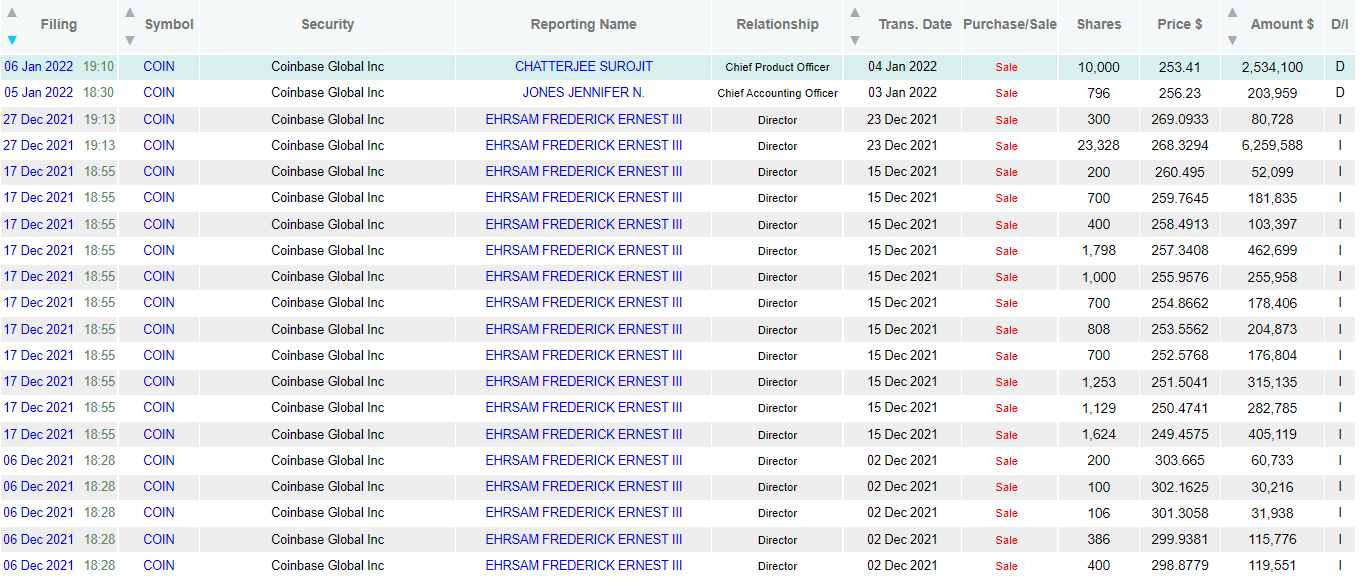Select the 303.665 price cell

point(1180,460)
